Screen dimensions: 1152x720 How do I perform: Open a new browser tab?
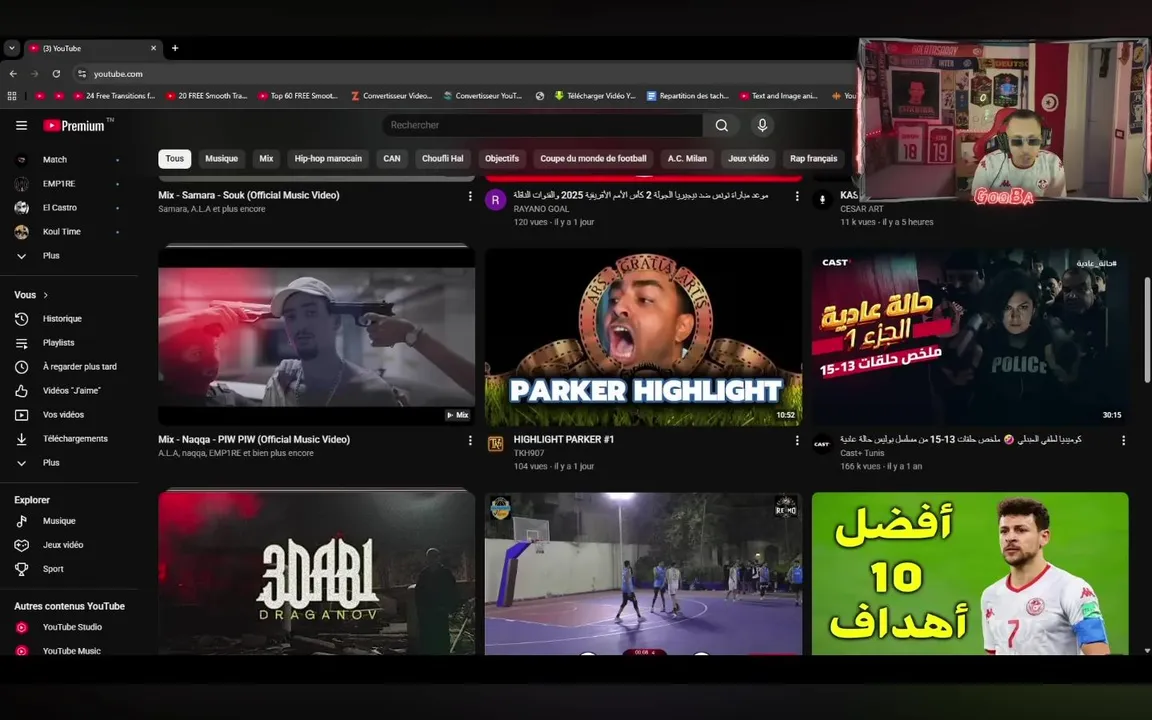175,48
